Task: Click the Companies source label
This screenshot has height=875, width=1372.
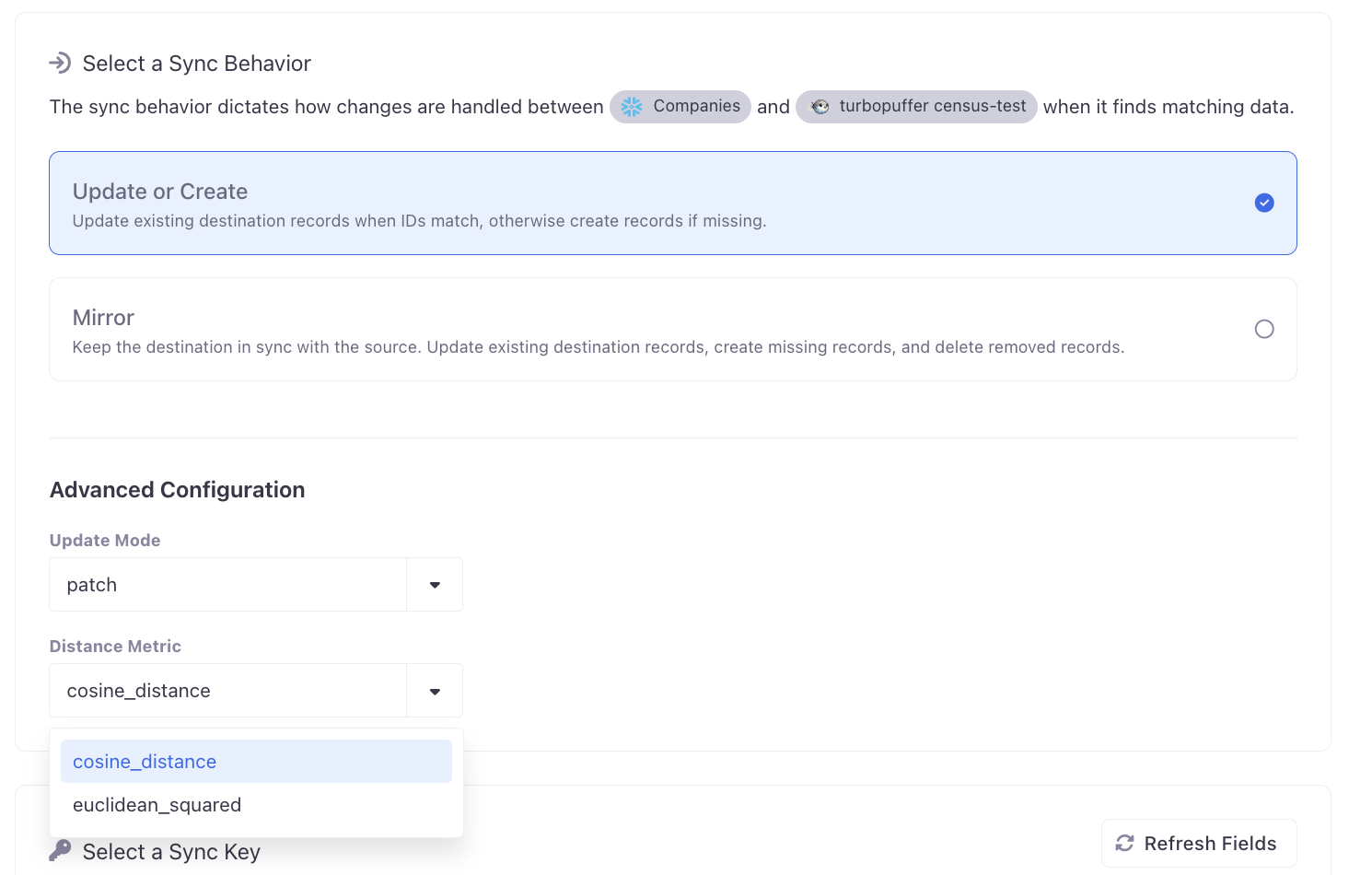Action: pos(696,106)
